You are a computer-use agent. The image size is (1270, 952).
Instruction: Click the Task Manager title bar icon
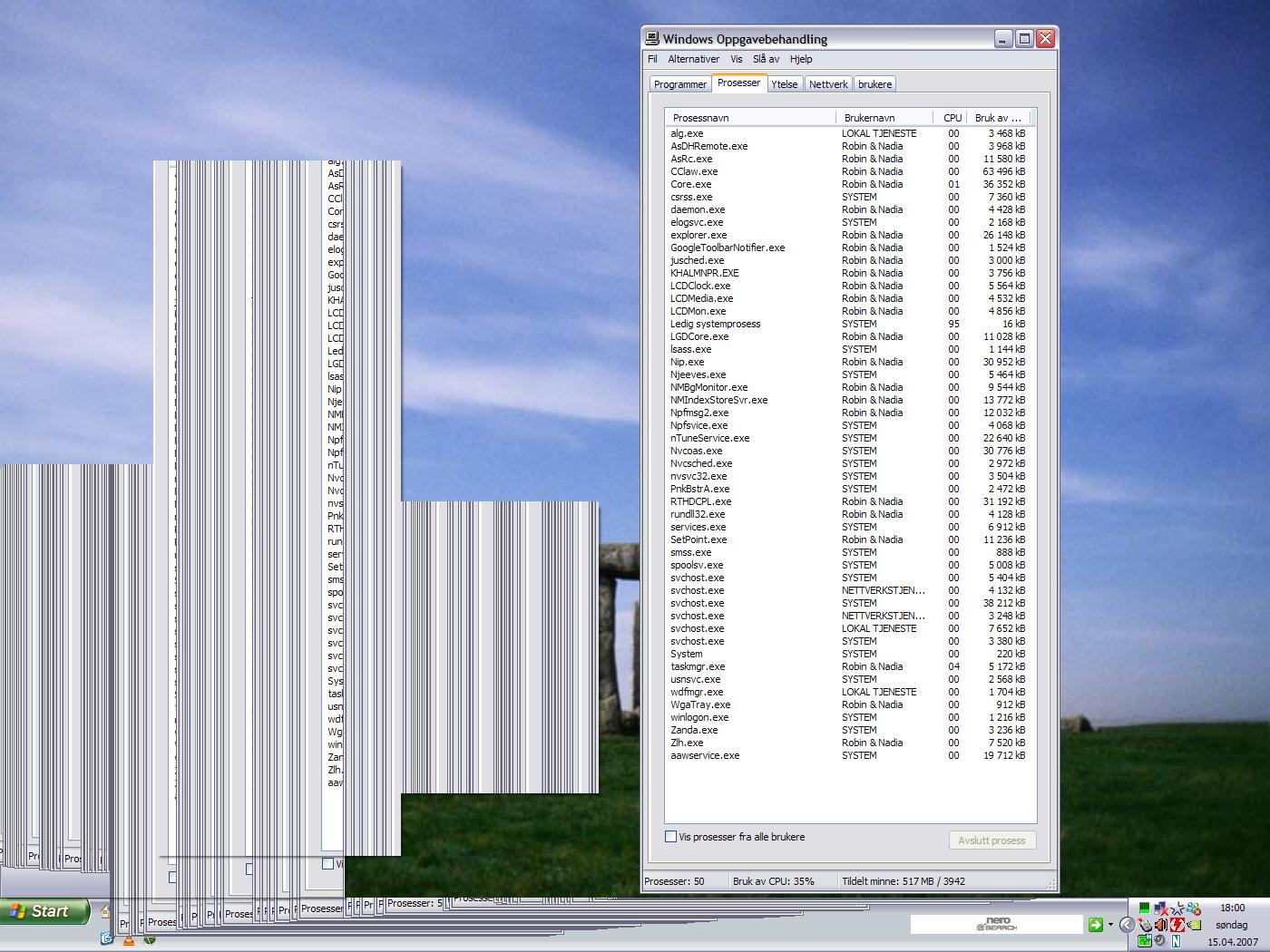(x=651, y=38)
